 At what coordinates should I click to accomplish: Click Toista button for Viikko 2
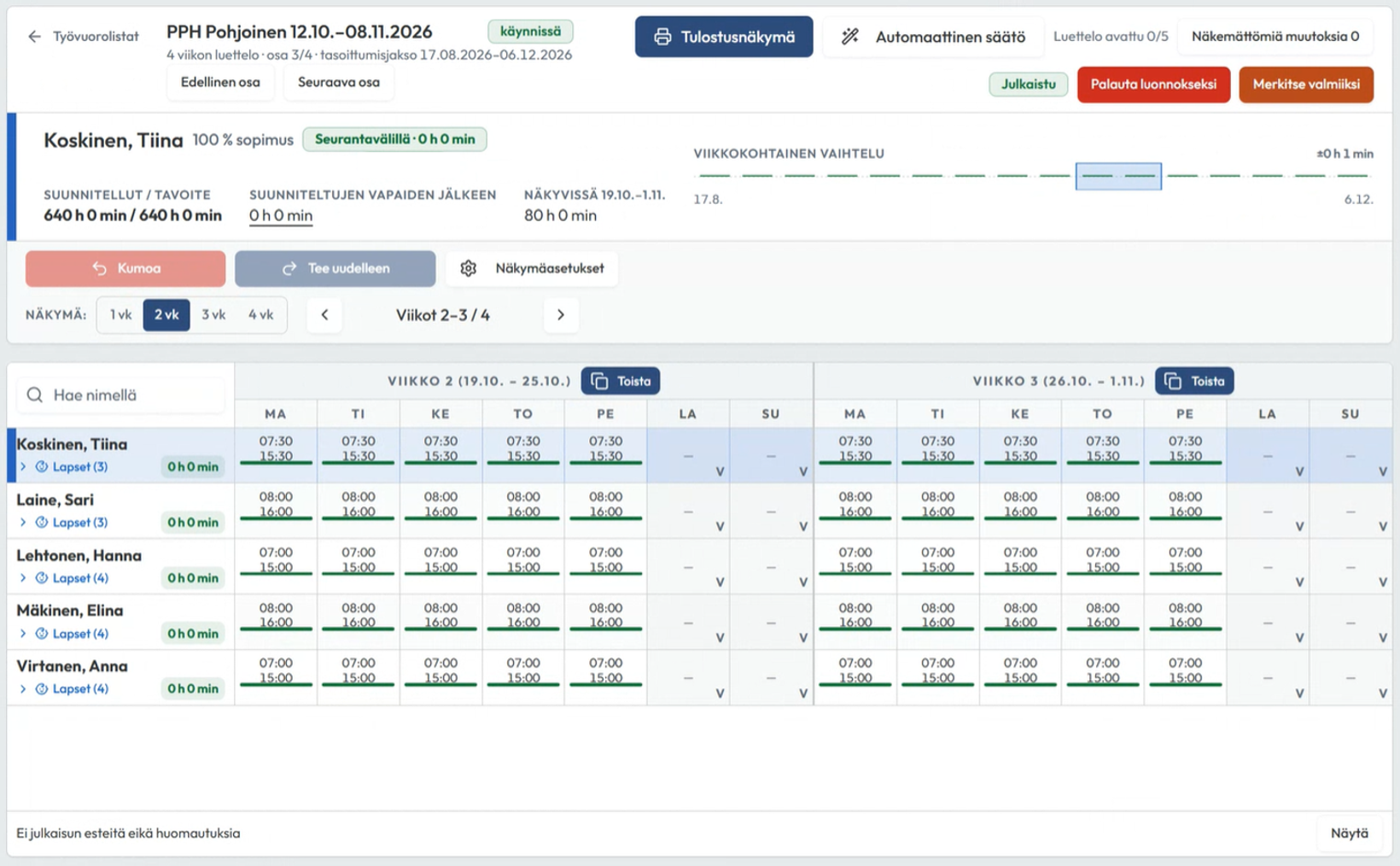point(621,381)
